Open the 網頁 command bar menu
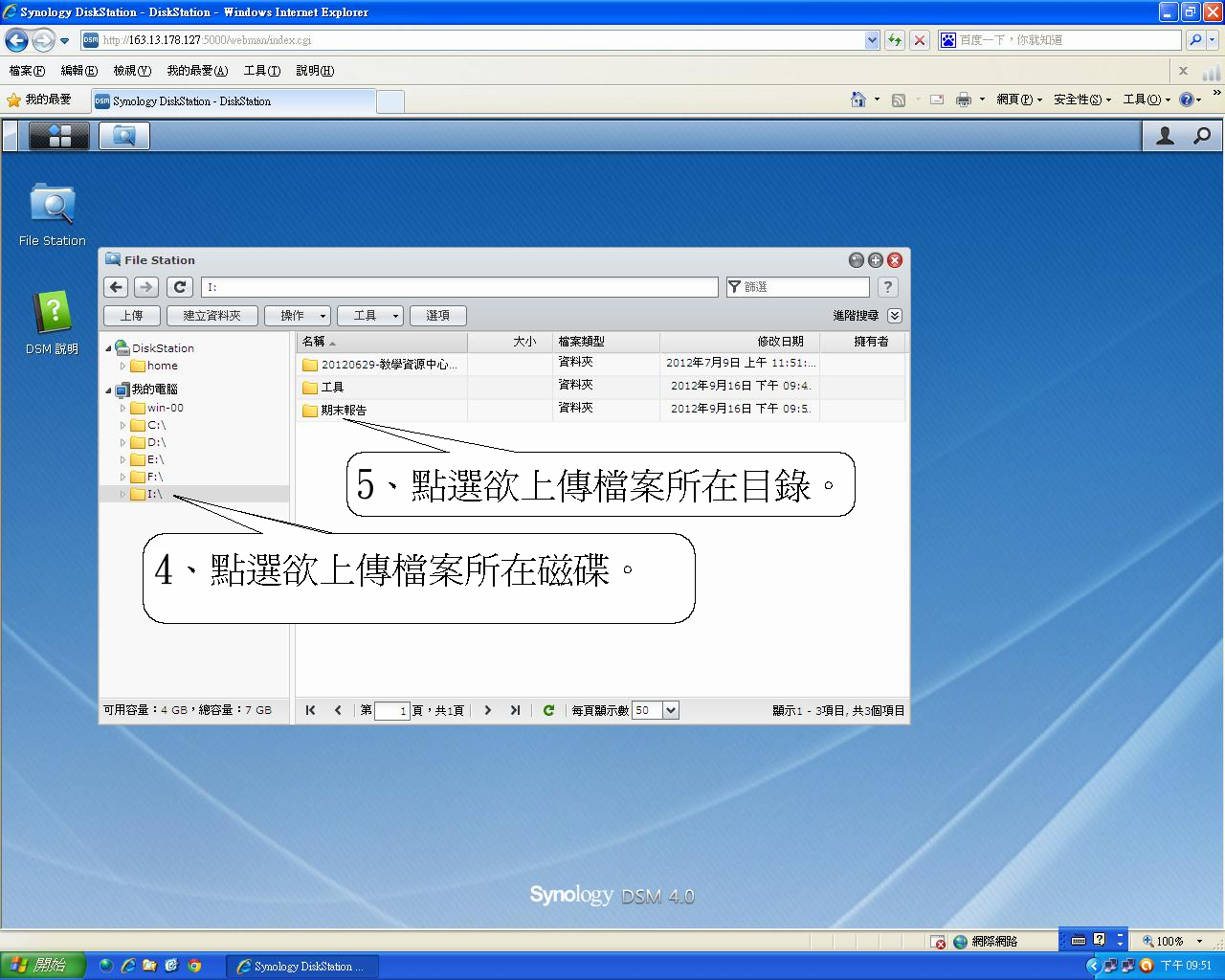Viewport: 1225px width, 980px height. pyautogui.click(x=1019, y=100)
